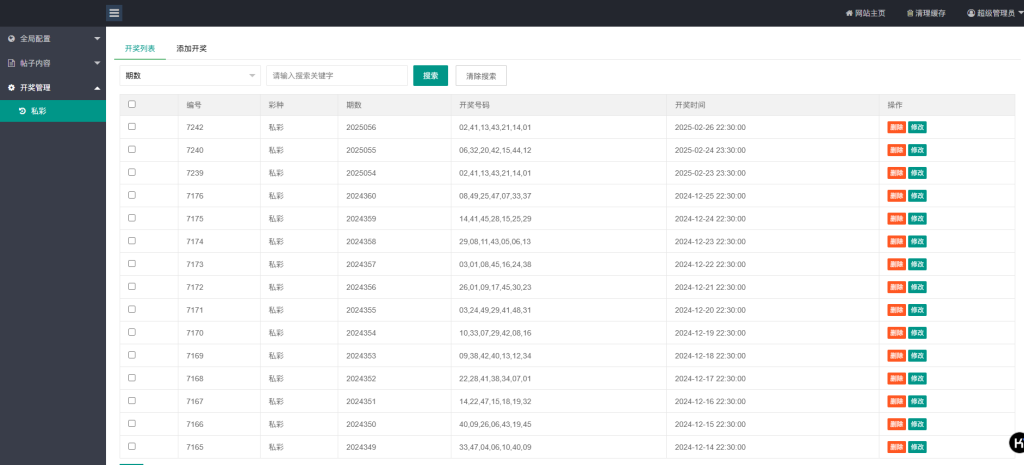Click the 超级管理员 user avatar icon
Screen dimensions: 1024x465
(971, 14)
